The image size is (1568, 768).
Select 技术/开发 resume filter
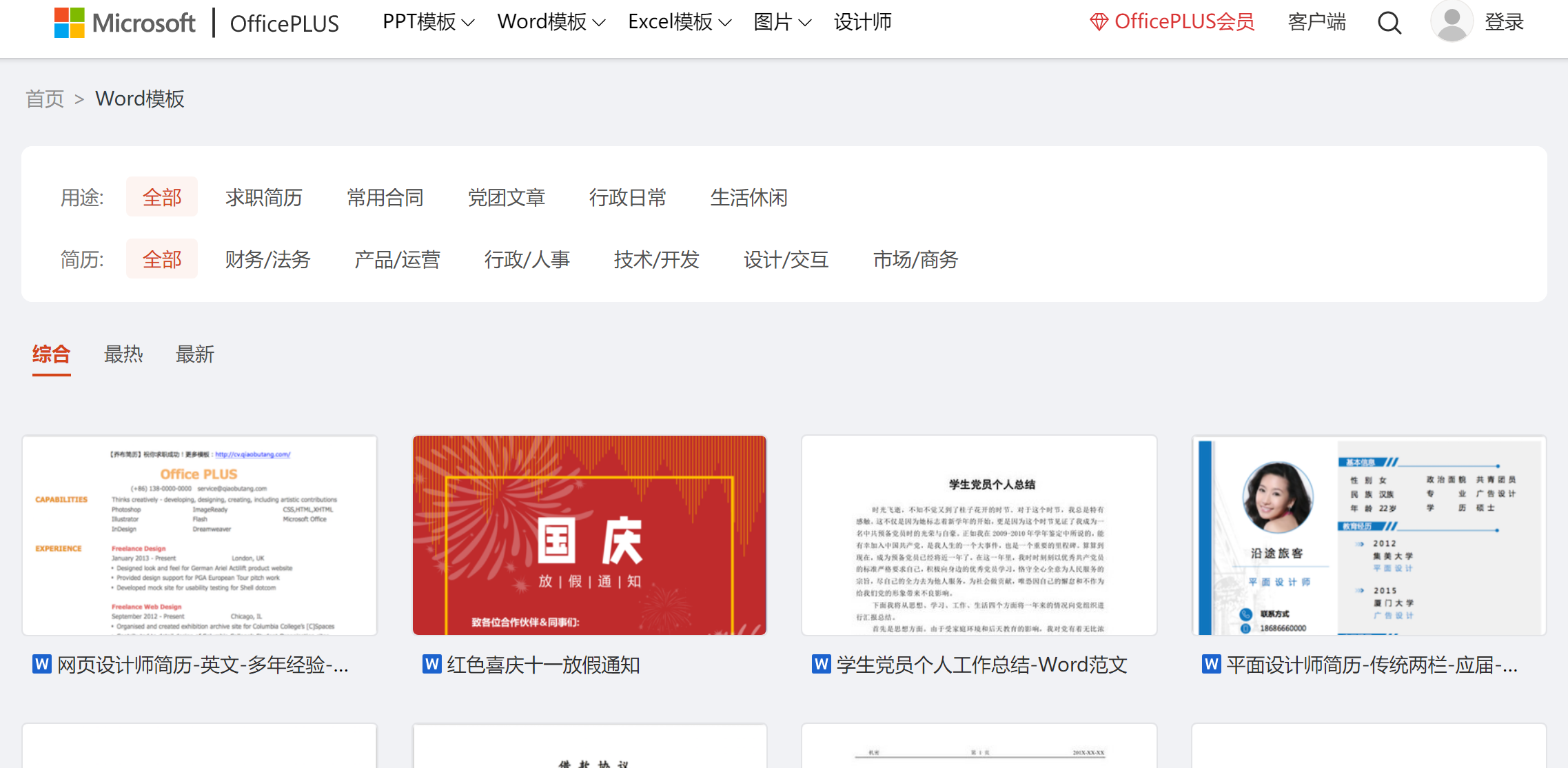(x=656, y=260)
